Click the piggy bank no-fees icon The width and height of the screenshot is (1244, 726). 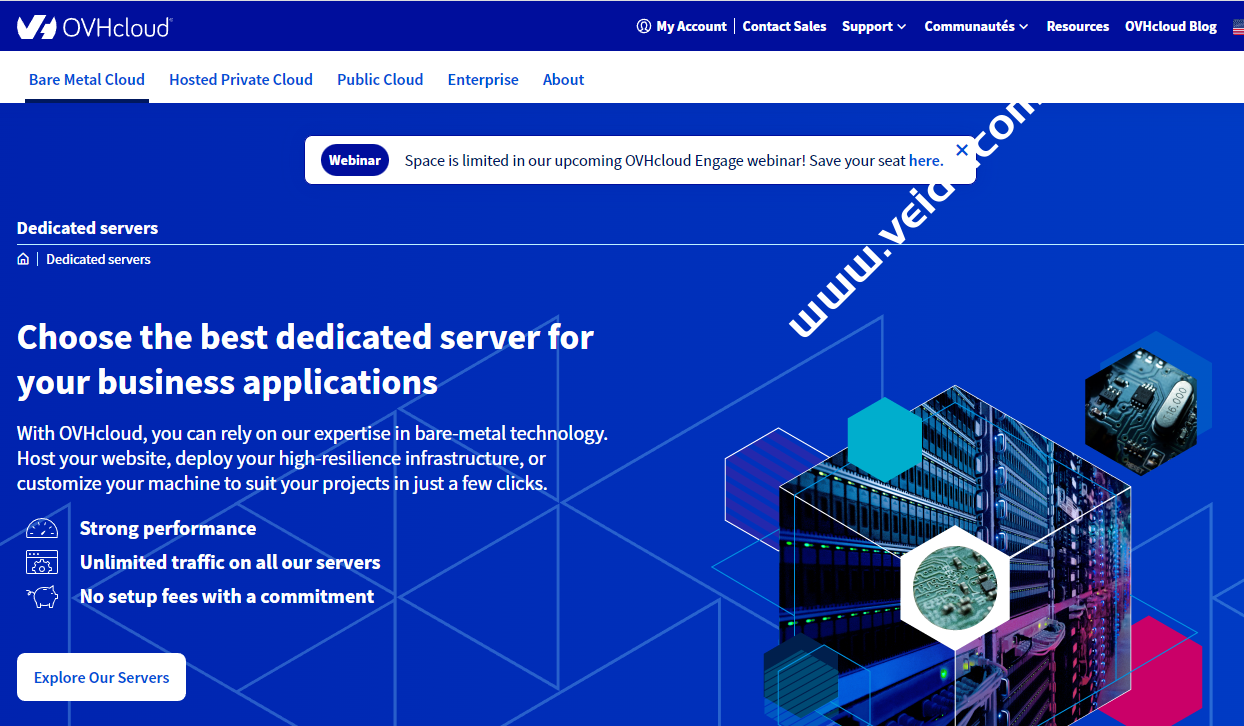[42, 597]
